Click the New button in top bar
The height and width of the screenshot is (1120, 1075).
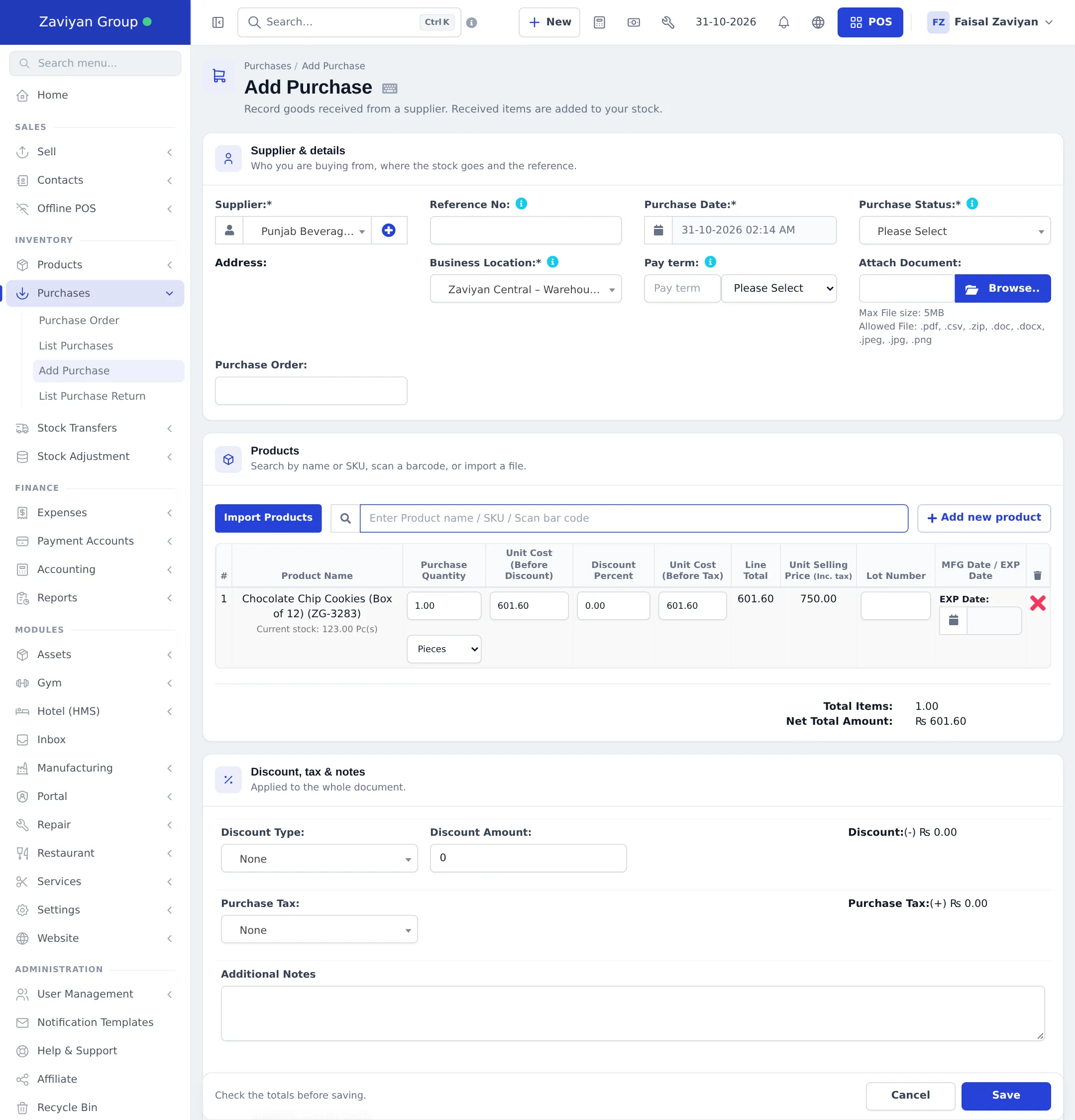[x=549, y=22]
